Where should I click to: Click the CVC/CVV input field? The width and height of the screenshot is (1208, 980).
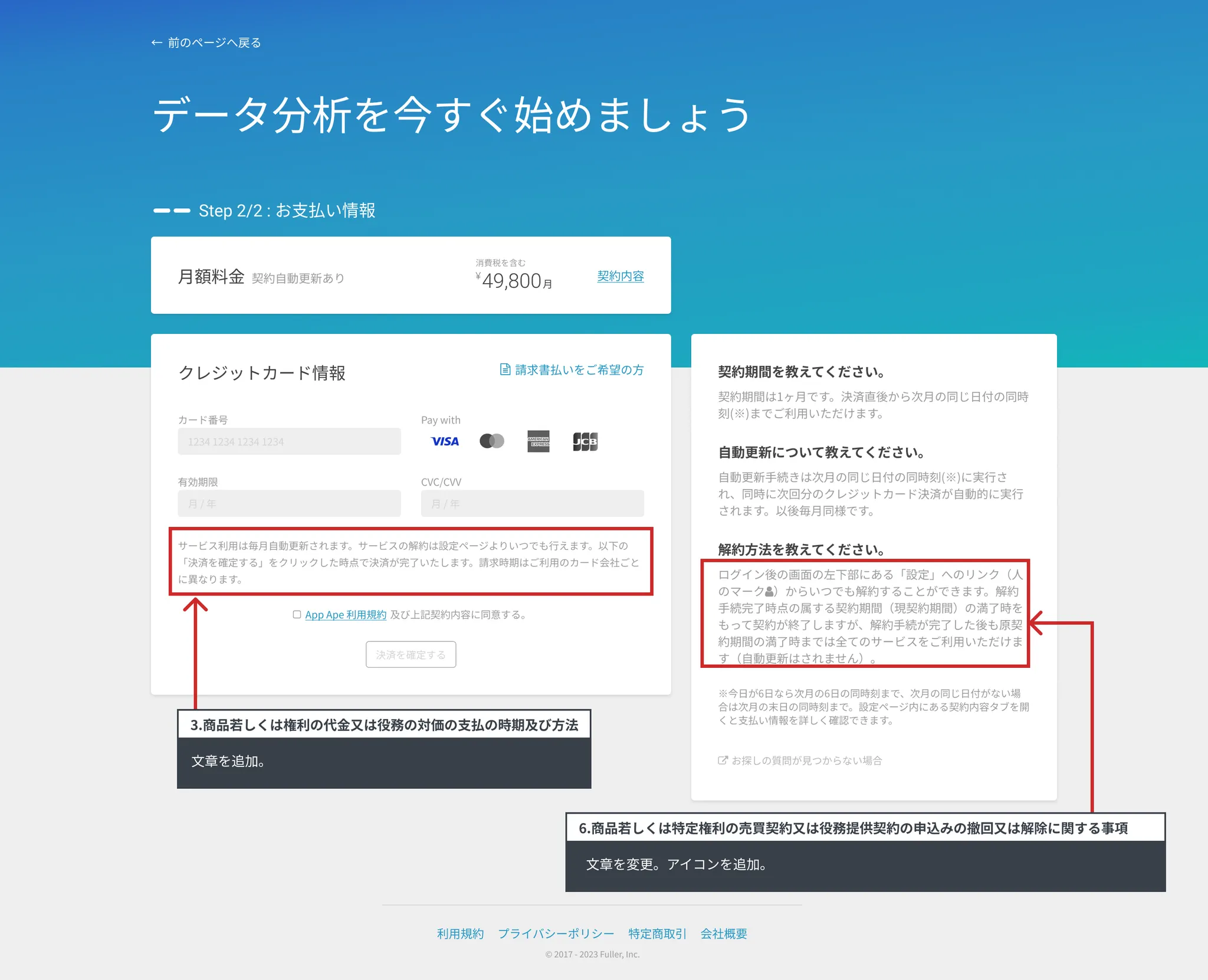[532, 504]
